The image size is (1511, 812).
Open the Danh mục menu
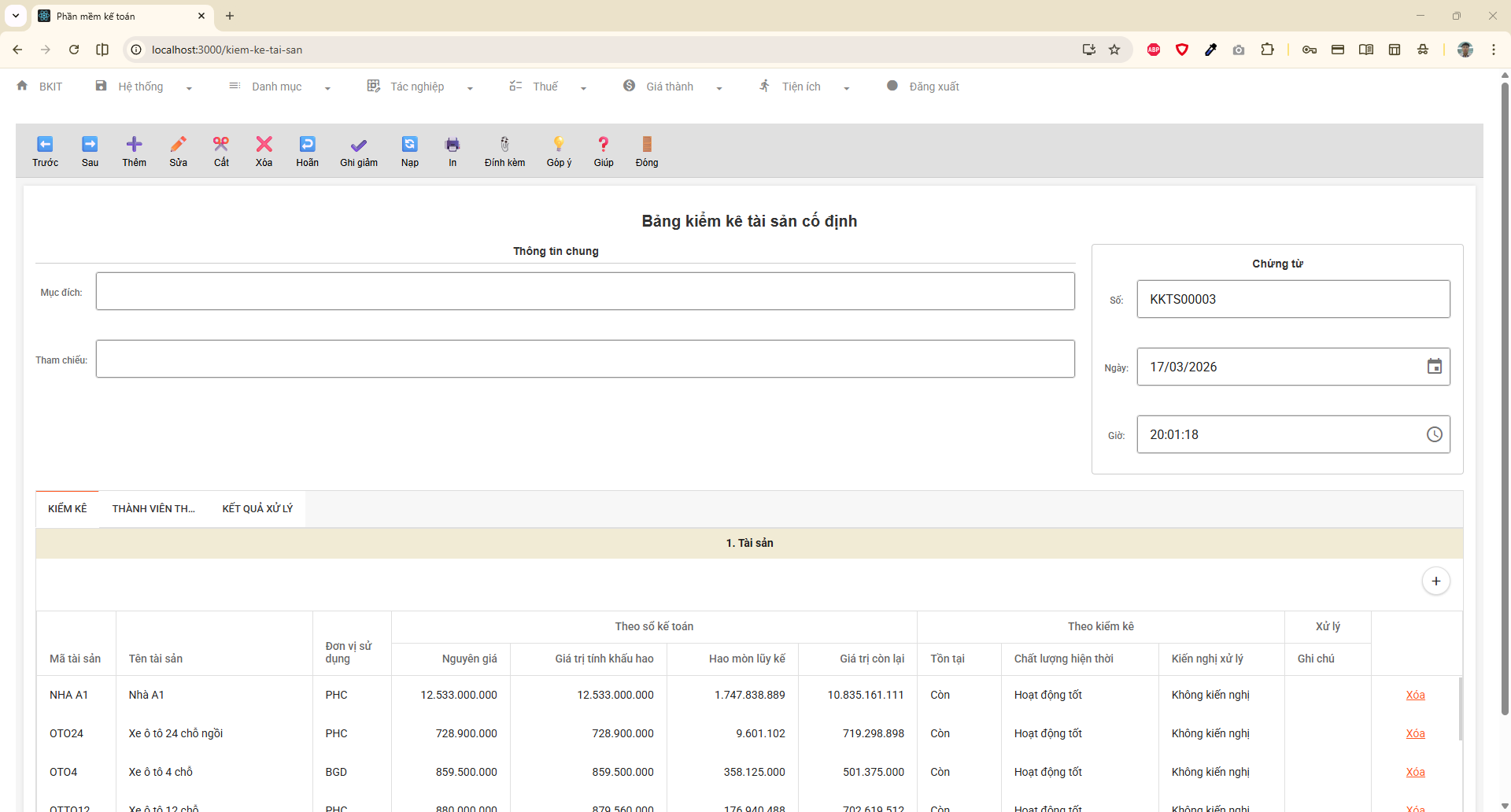[277, 87]
